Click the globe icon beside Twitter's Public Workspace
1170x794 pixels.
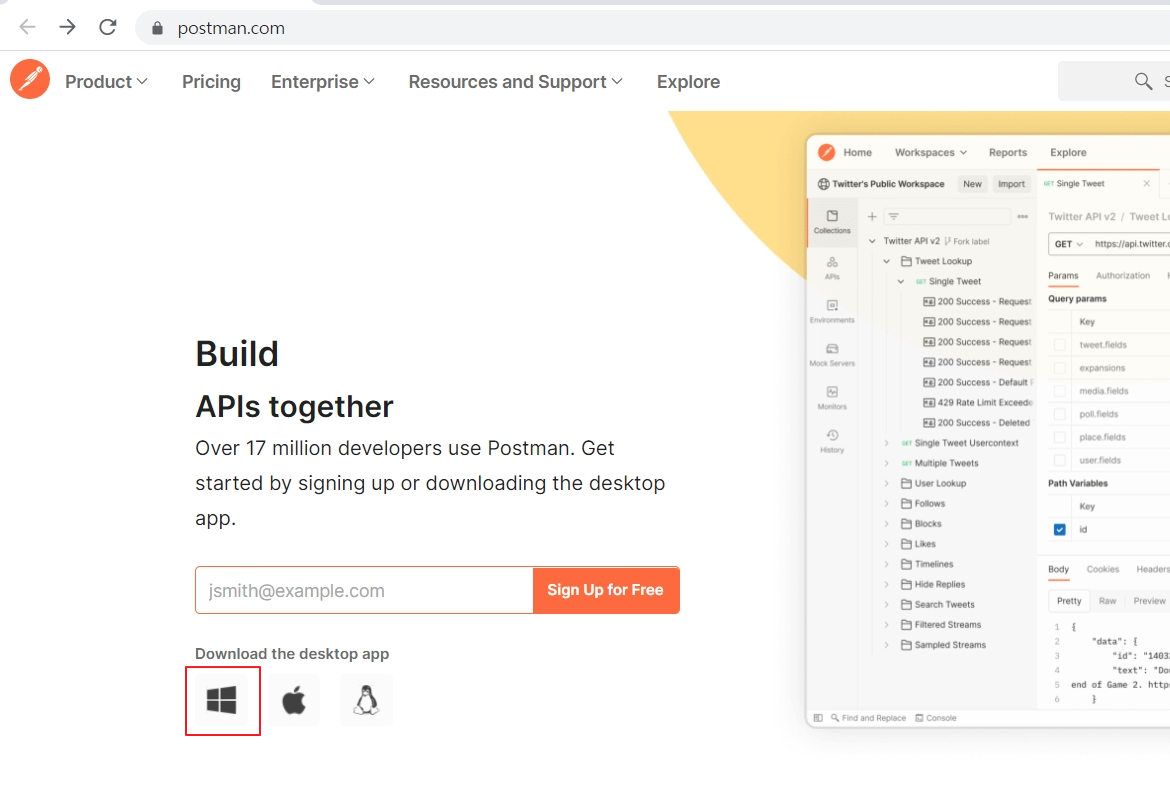coord(824,184)
